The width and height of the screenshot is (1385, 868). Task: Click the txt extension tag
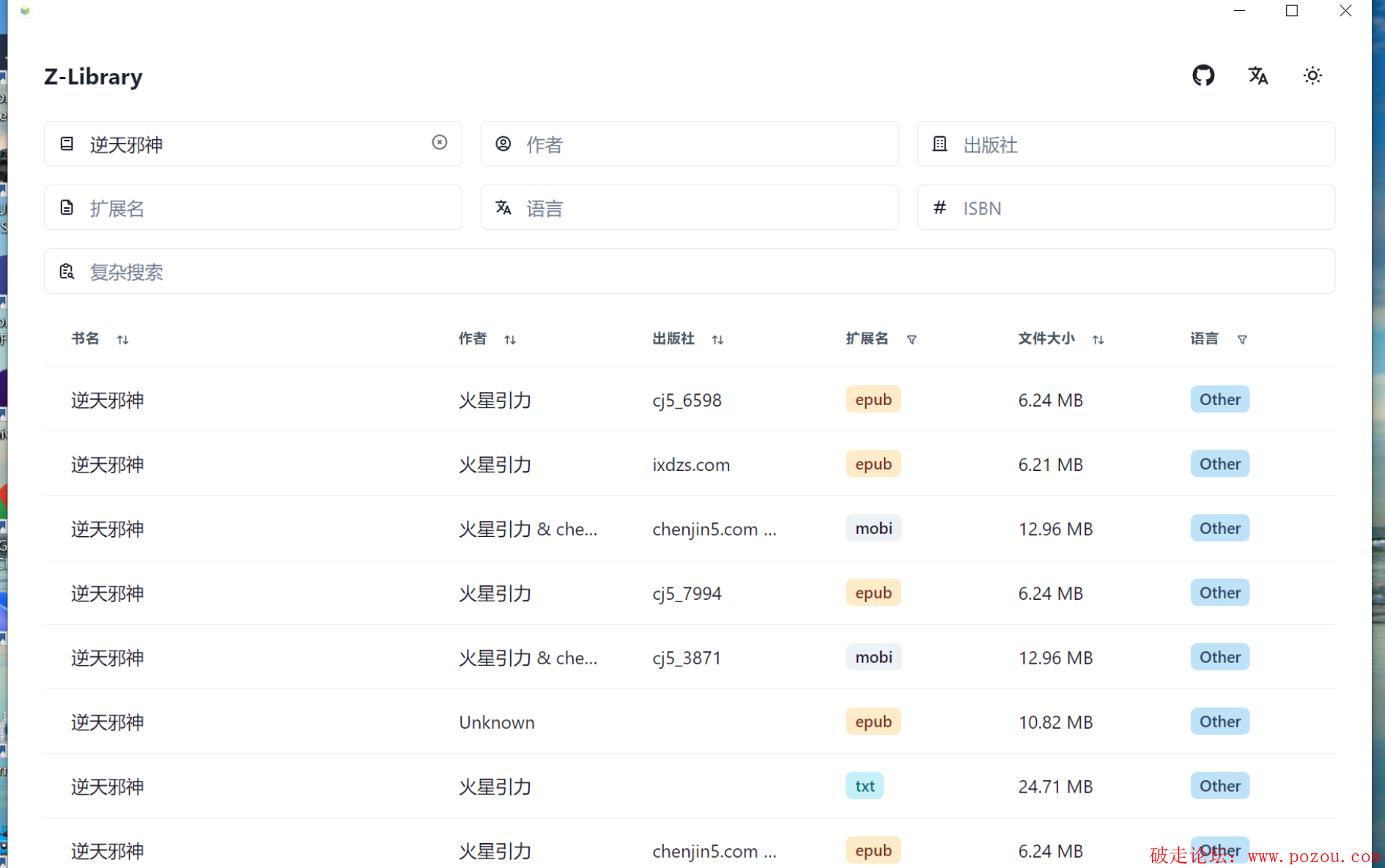tap(865, 786)
